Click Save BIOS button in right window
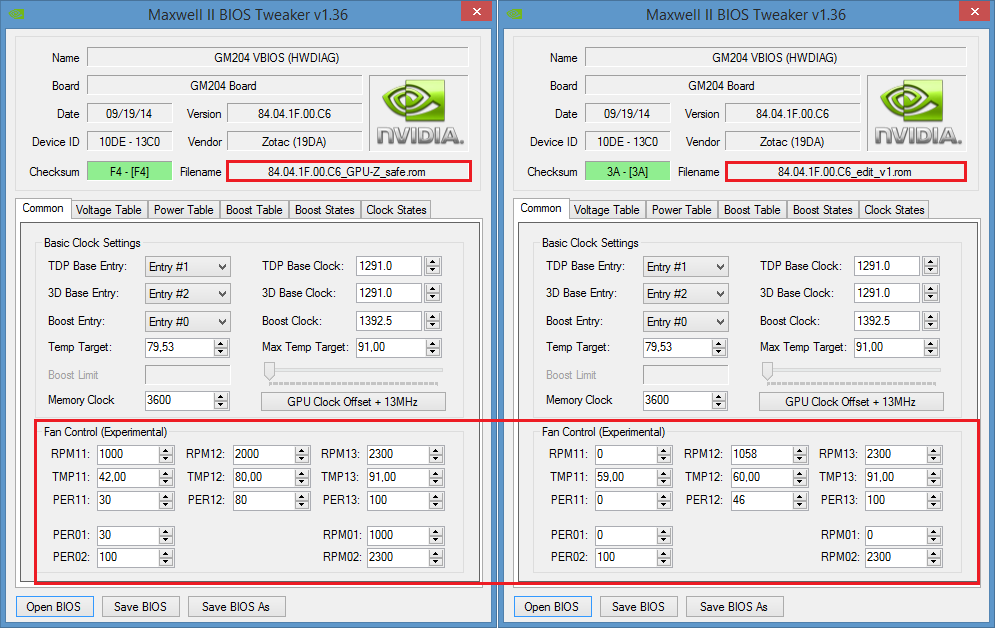 coord(638,606)
